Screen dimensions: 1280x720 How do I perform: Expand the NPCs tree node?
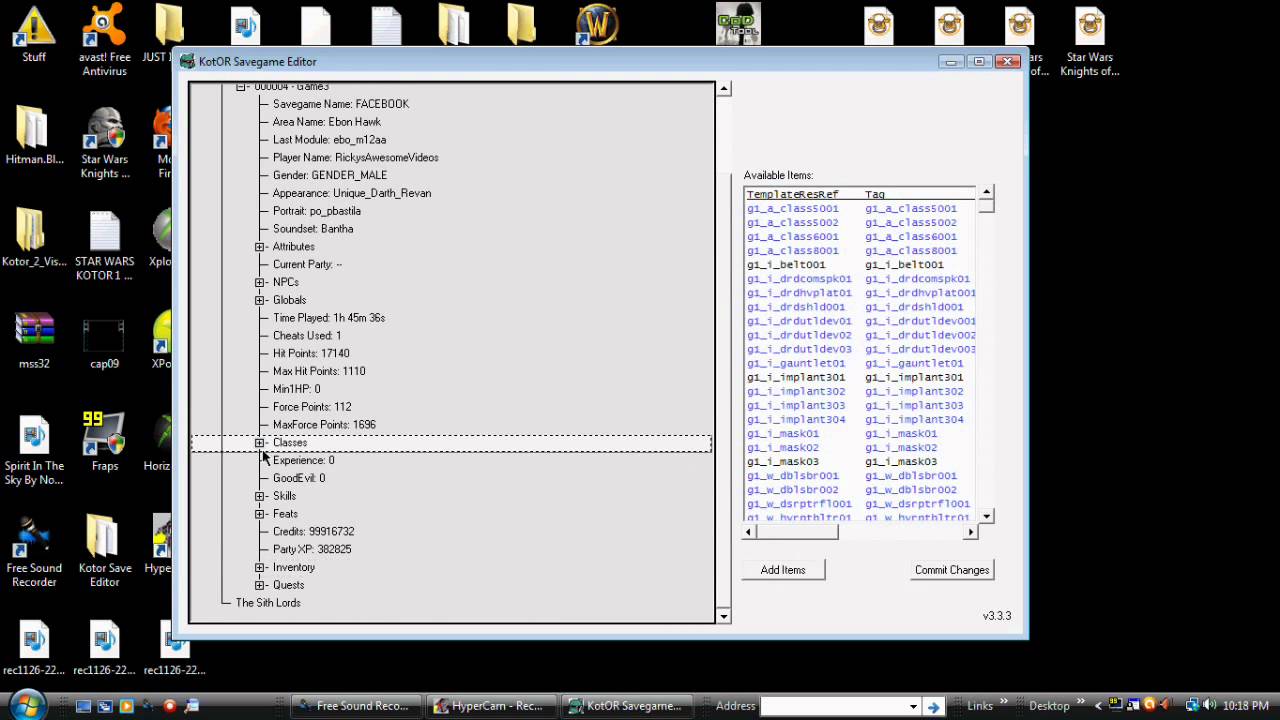(x=260, y=283)
